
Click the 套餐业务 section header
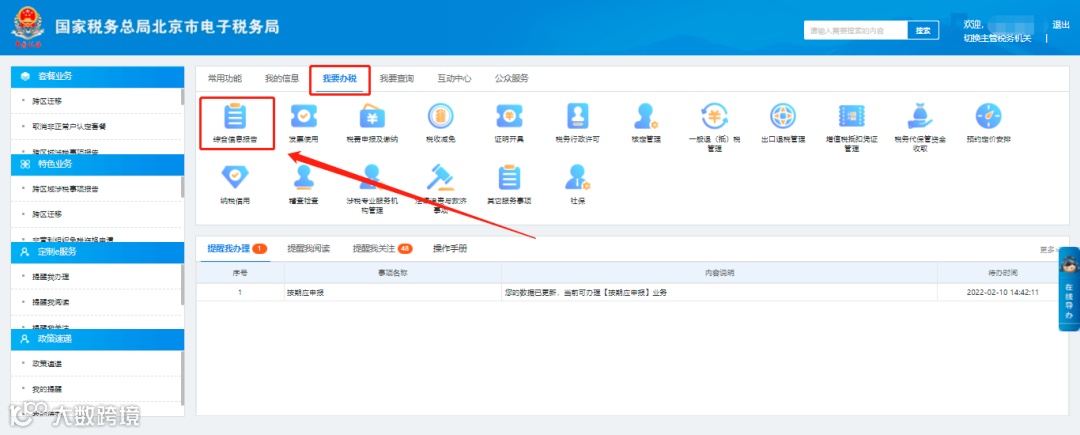coord(98,76)
